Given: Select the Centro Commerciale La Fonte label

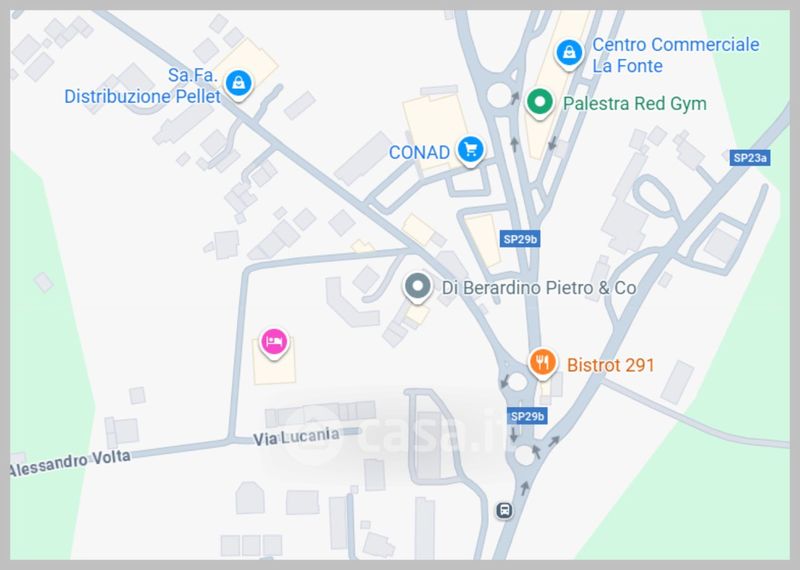Looking at the screenshot, I should [x=676, y=55].
